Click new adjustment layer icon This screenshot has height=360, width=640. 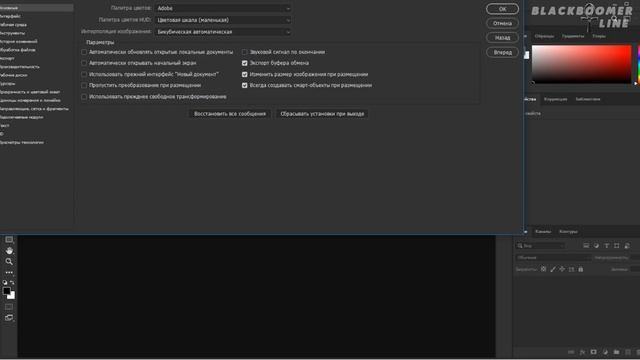[x=605, y=352]
